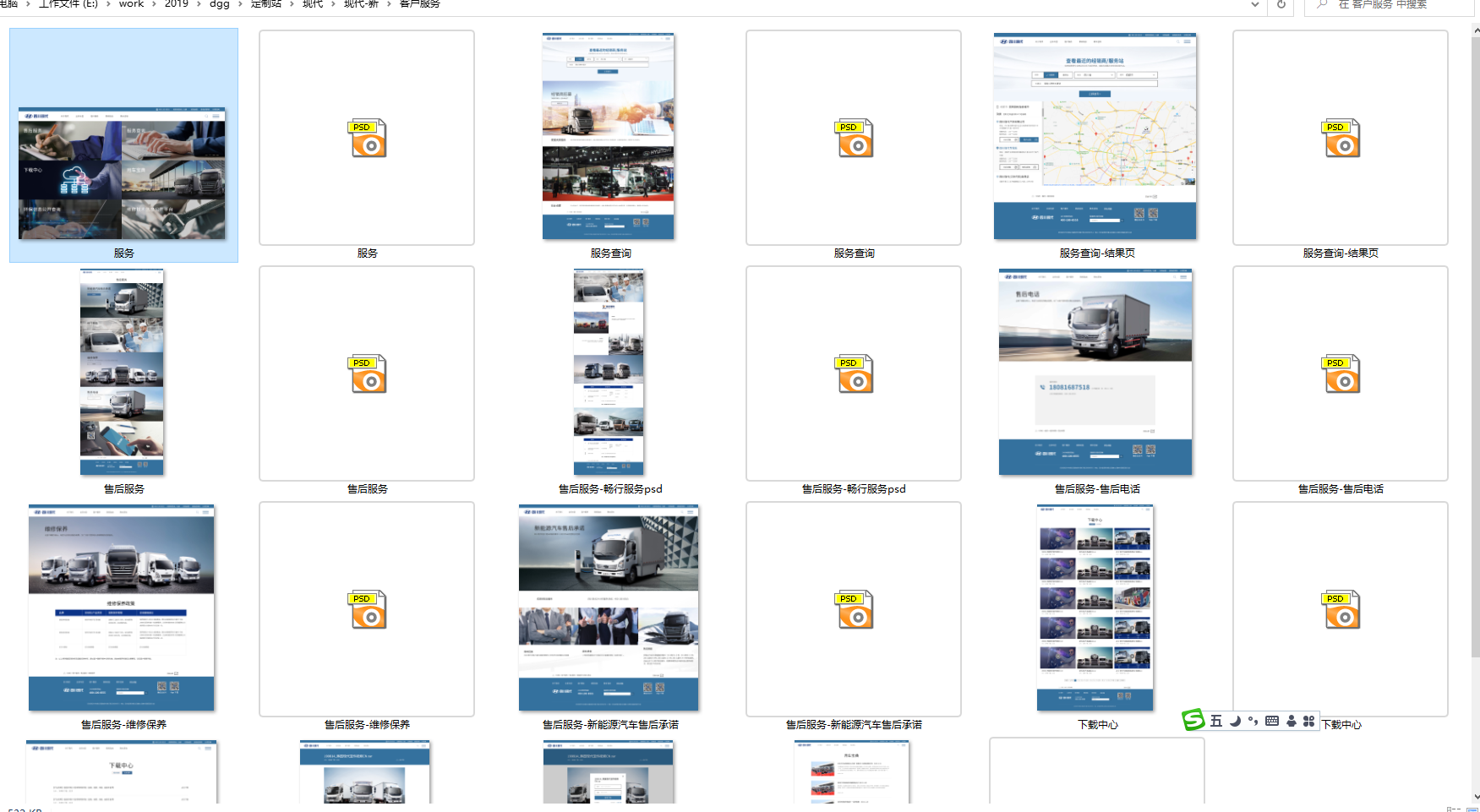The image size is (1480, 812).
Task: Expand the chevron after "dgg" in breadcrumb
Action: (x=240, y=4)
